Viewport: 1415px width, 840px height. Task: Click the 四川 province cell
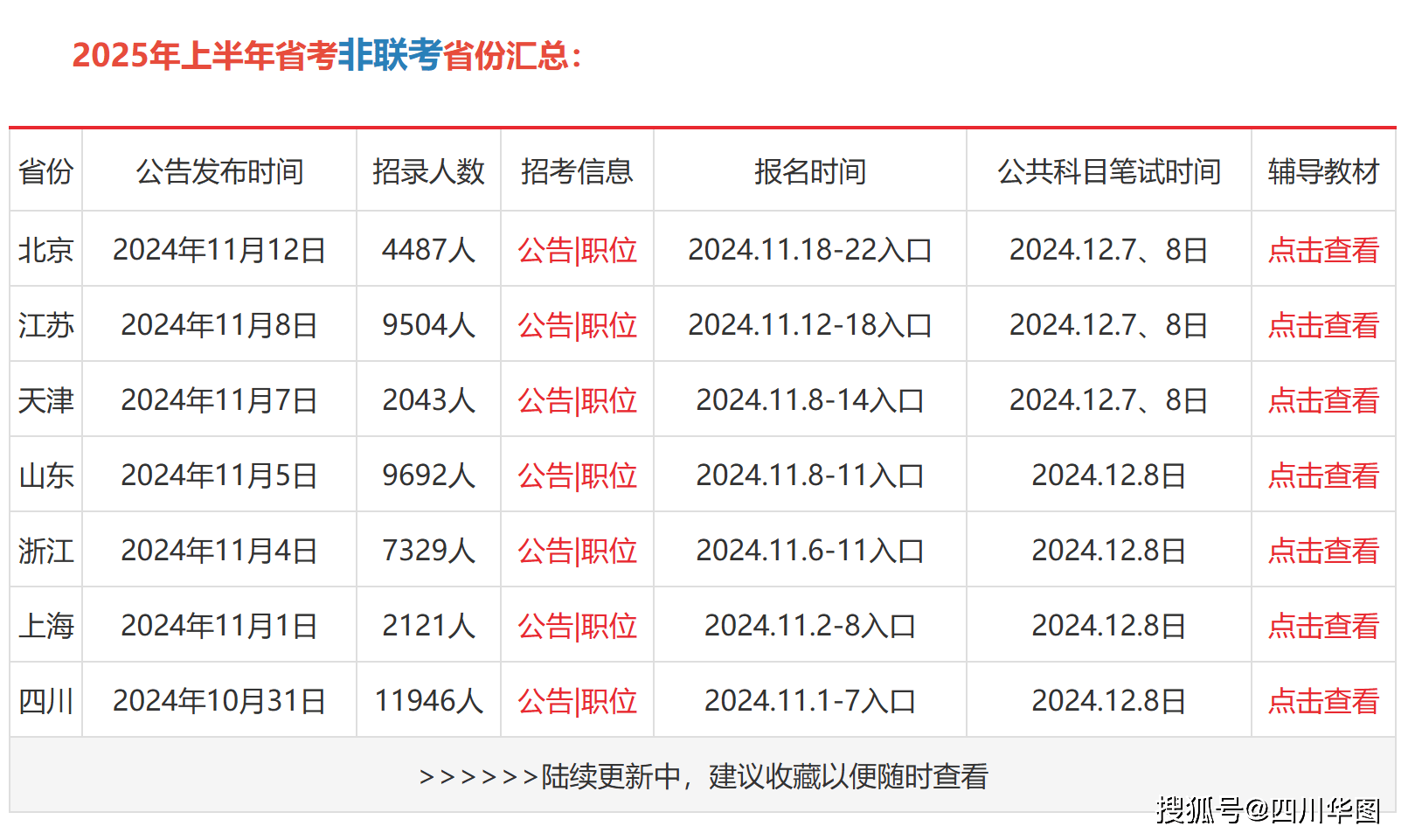45,701
